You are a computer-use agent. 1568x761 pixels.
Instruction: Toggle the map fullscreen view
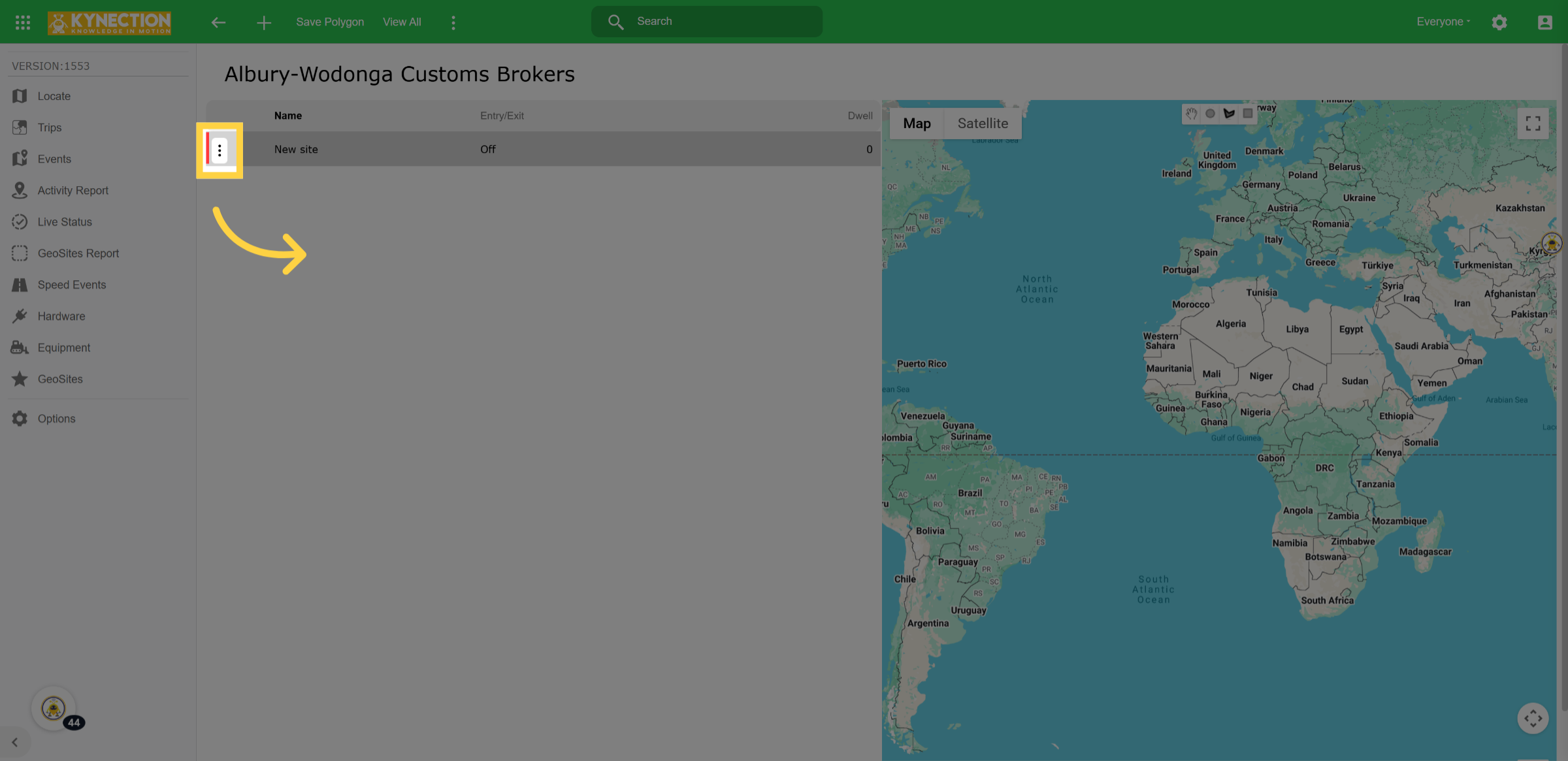[x=1533, y=123]
